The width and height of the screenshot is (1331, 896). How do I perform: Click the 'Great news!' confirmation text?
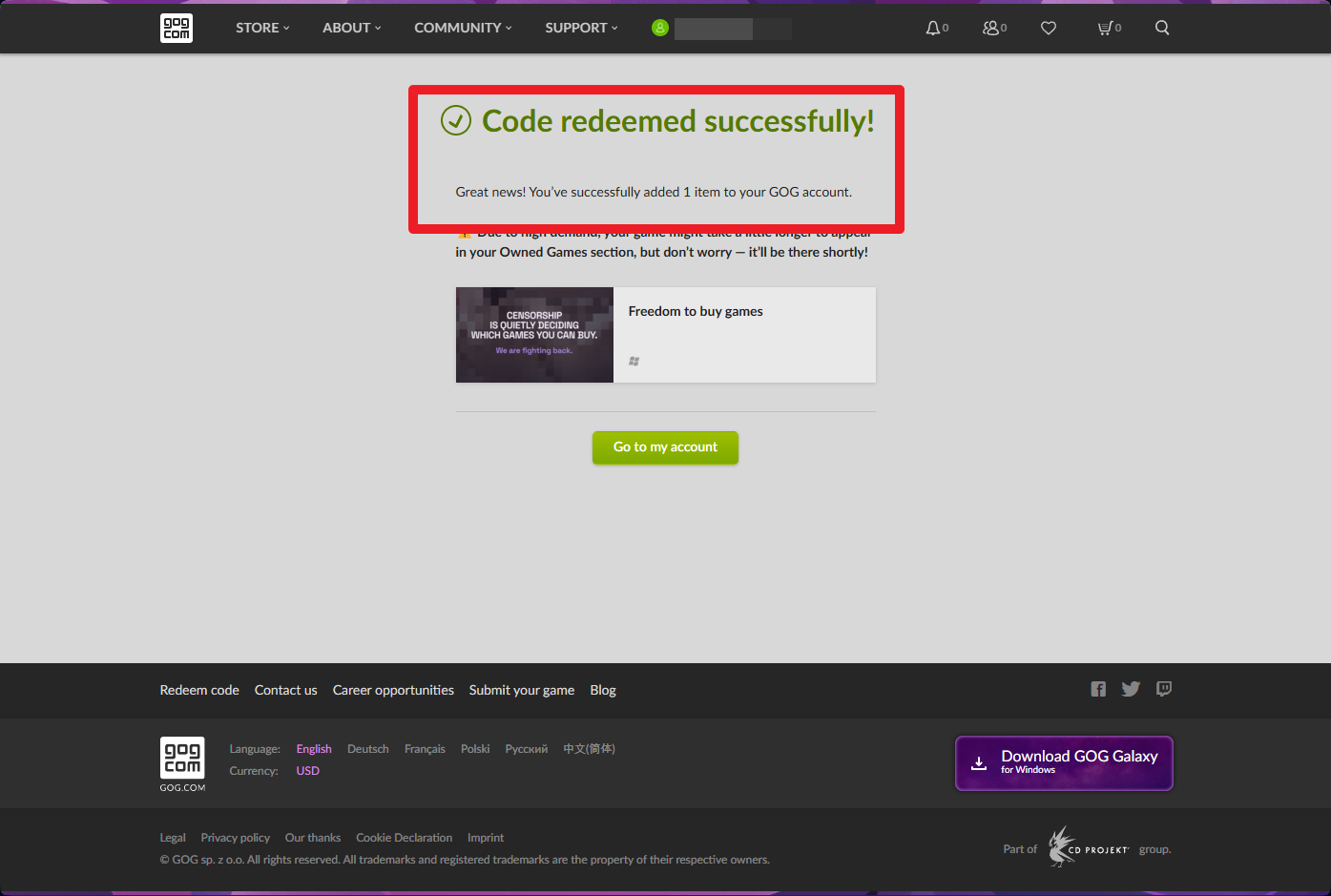click(654, 192)
